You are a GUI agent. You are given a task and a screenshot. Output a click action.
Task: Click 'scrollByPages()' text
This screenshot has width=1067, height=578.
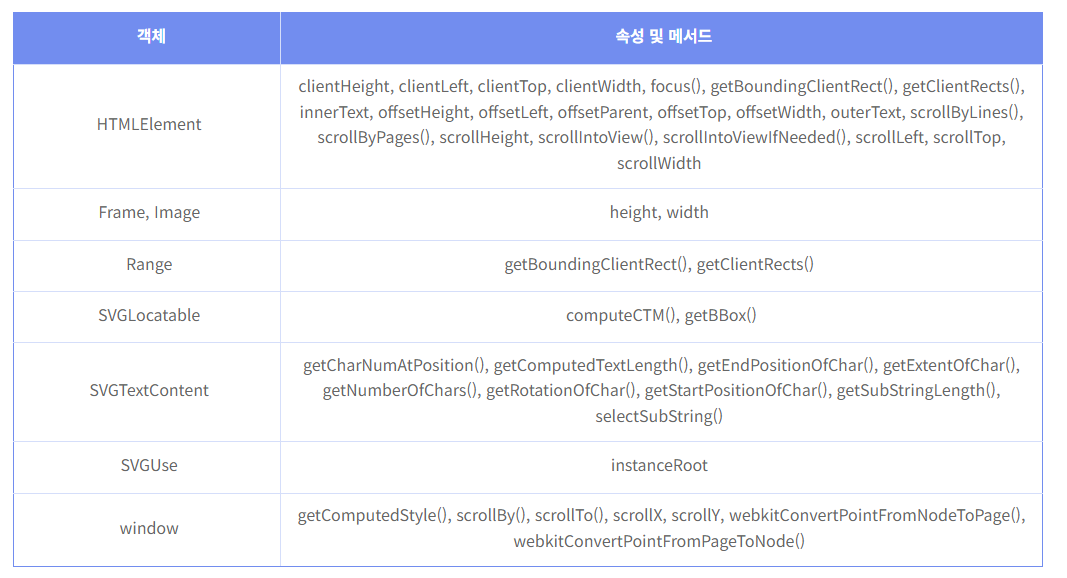coord(374,138)
